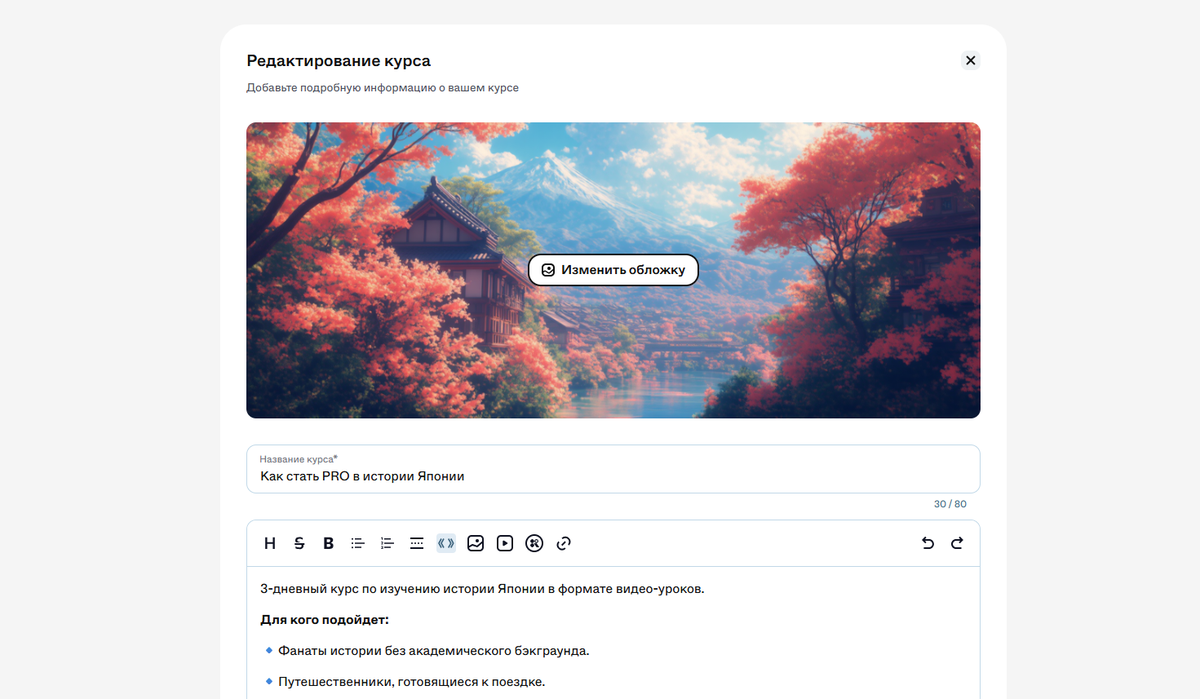1200x699 pixels.
Task: Click the Изменить обложку button
Action: [613, 270]
